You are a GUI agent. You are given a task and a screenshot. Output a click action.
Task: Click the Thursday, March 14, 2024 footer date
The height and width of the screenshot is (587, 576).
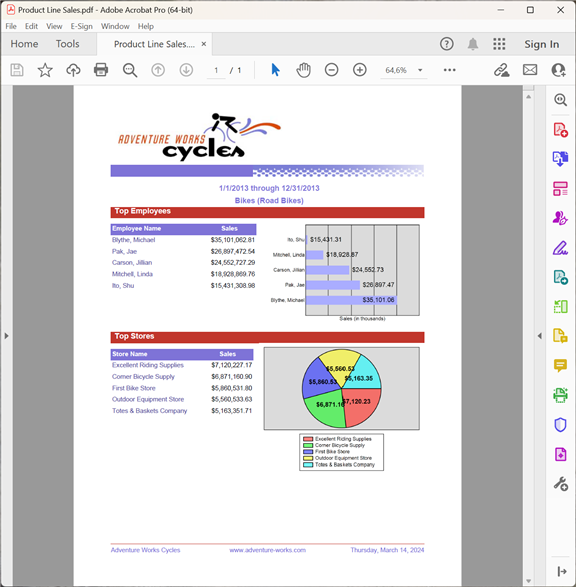click(387, 550)
